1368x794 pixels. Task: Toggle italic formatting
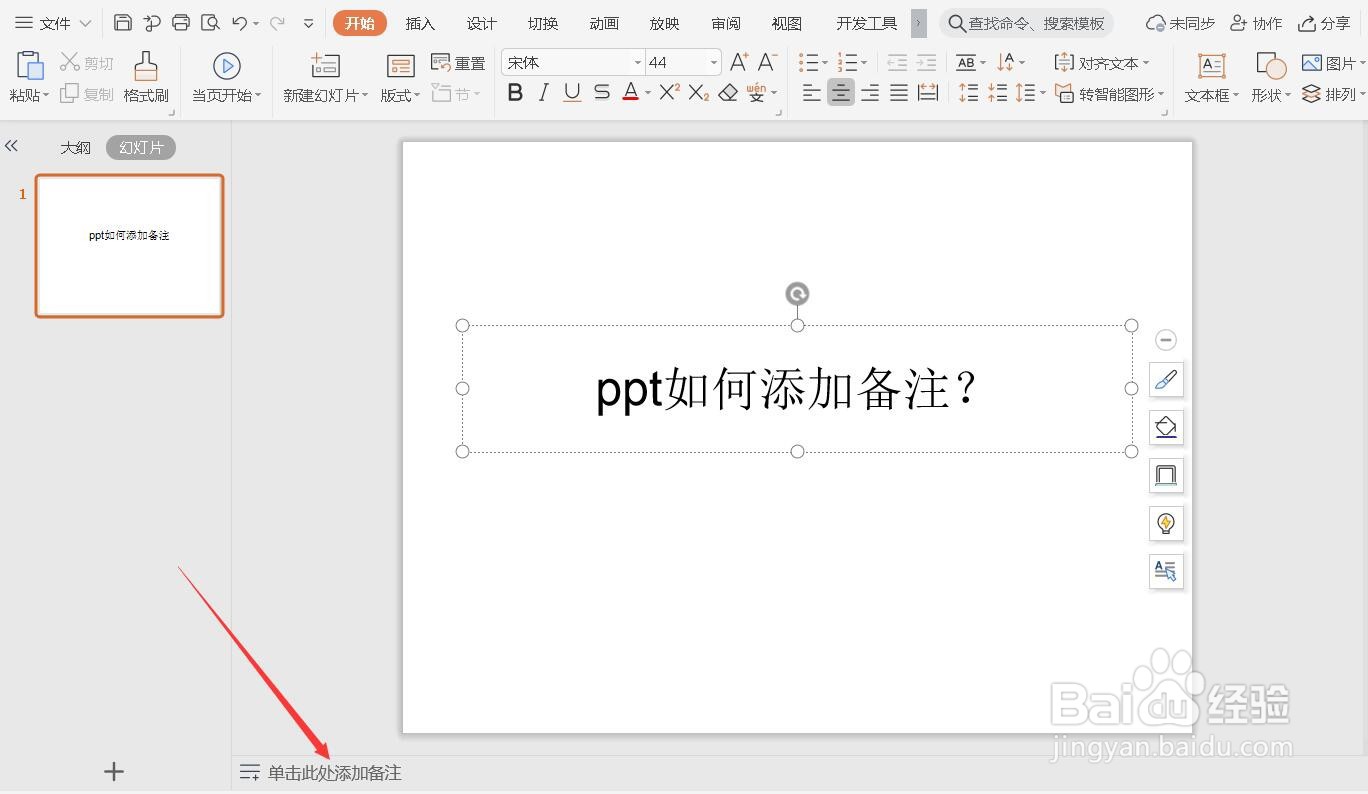coord(543,93)
